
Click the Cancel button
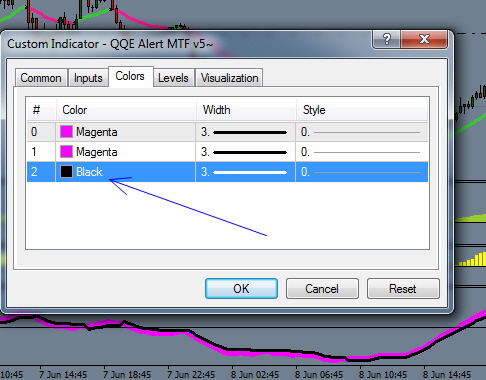[x=322, y=289]
